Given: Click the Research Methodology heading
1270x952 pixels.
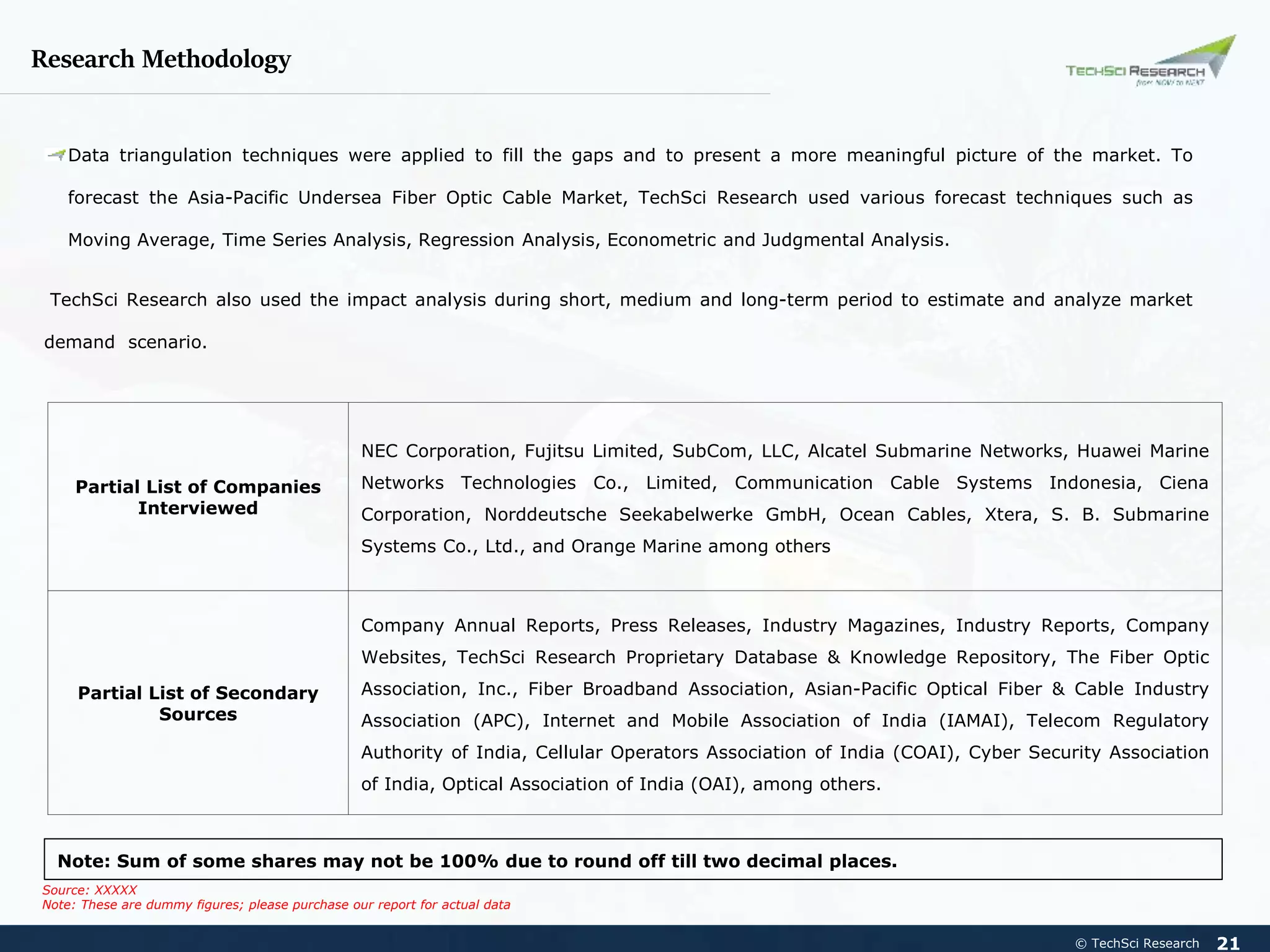Looking at the screenshot, I should click(161, 59).
